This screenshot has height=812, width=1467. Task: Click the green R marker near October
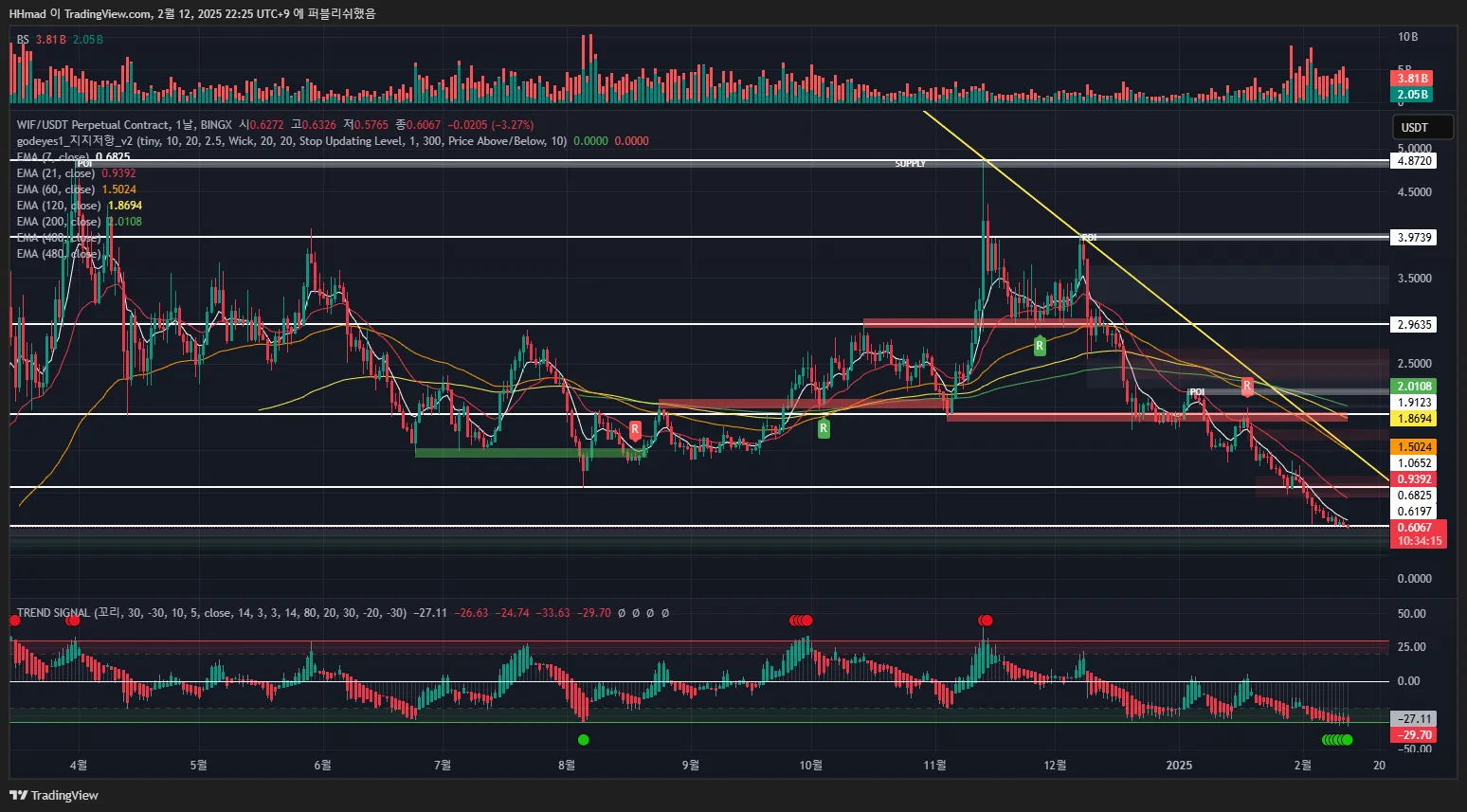[x=824, y=428]
